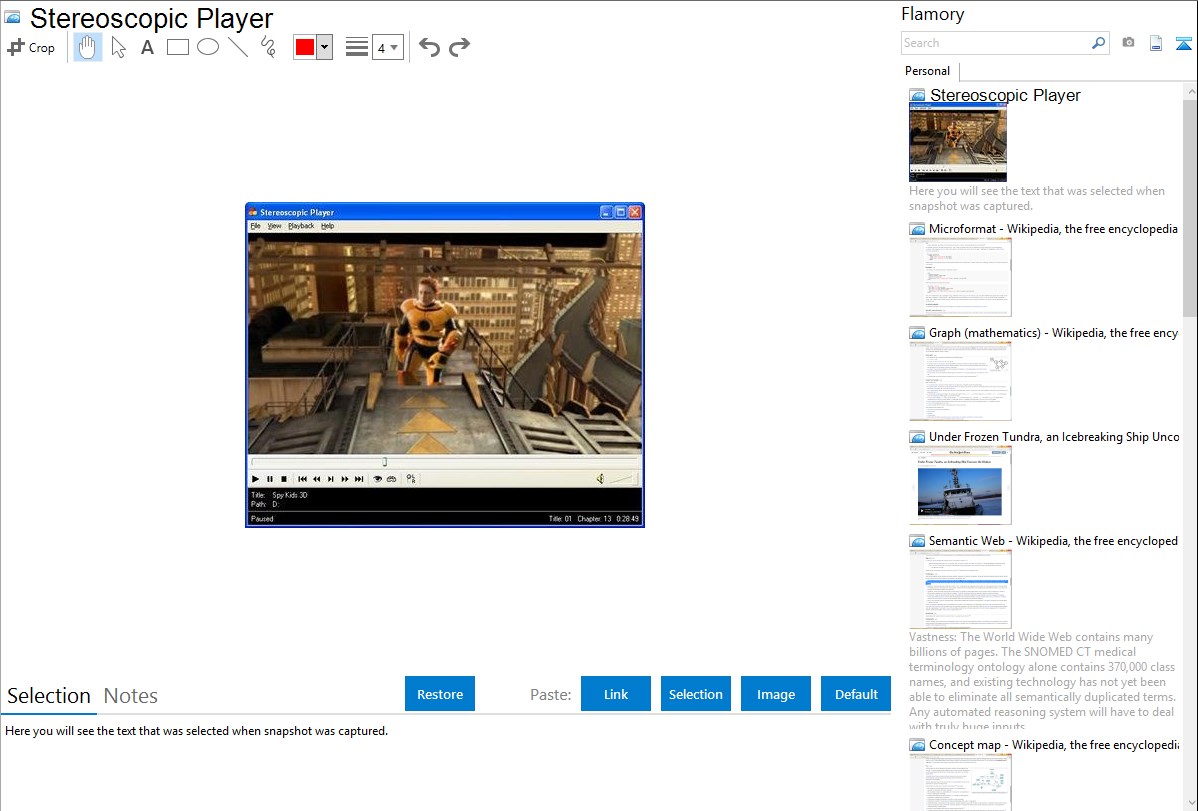Undo the last annotation

[429, 47]
